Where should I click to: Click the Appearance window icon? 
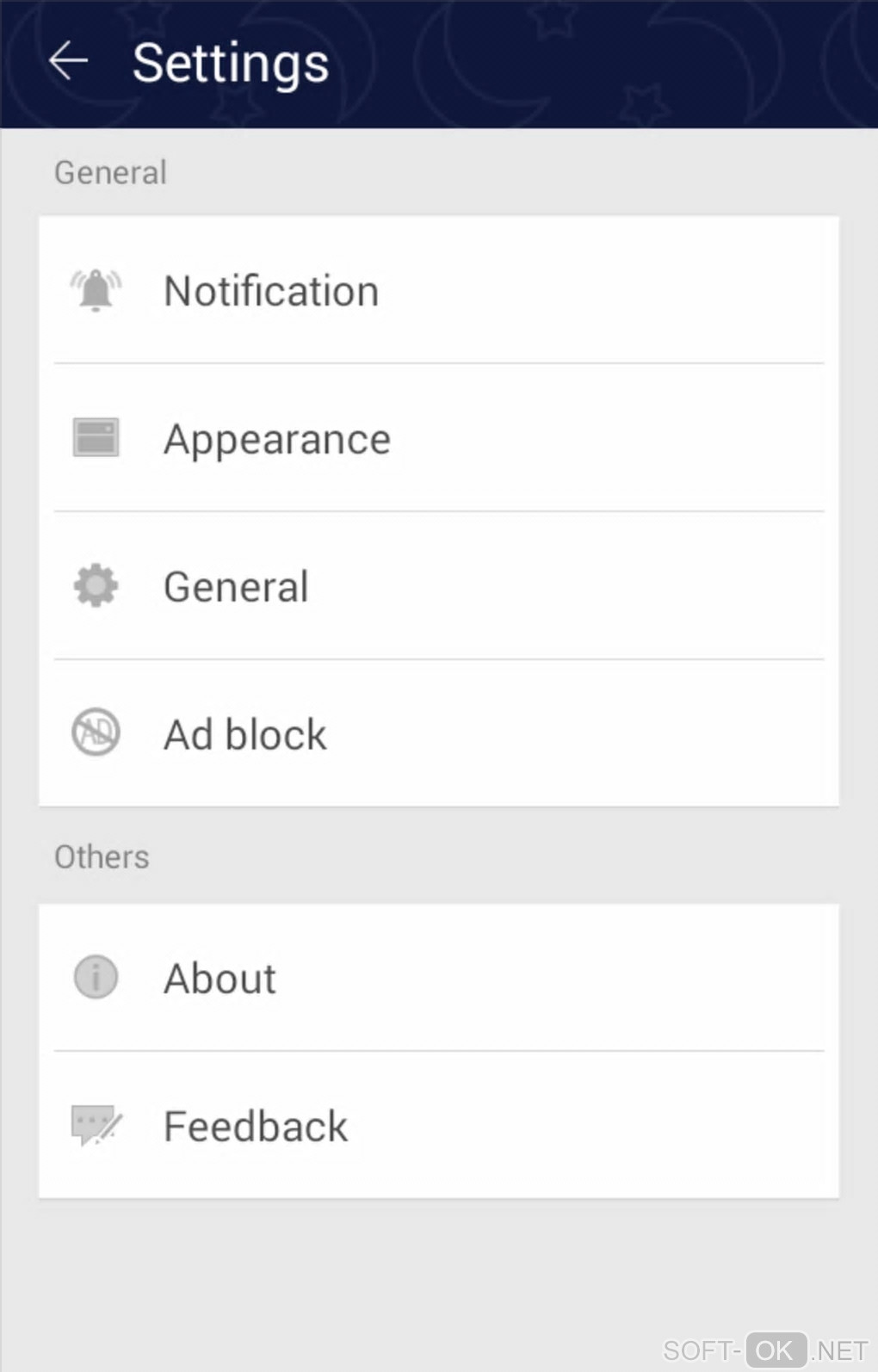point(96,437)
